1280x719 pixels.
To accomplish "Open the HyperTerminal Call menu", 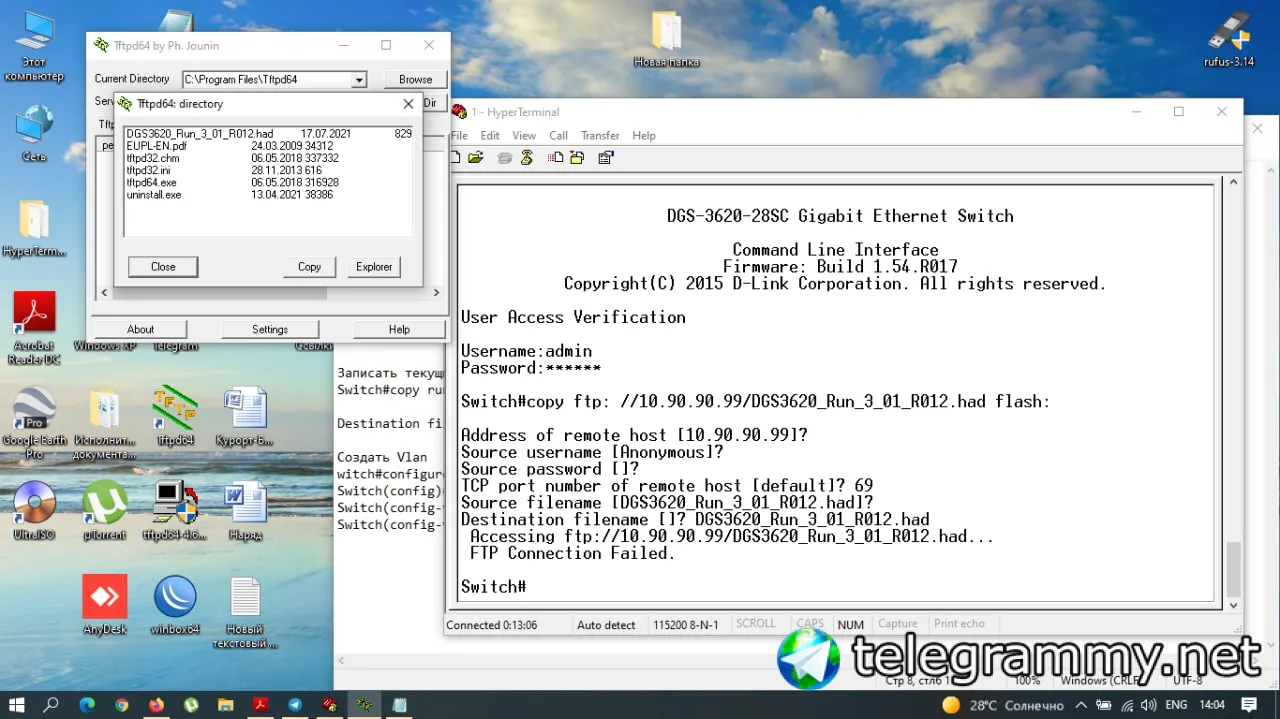I will point(558,136).
